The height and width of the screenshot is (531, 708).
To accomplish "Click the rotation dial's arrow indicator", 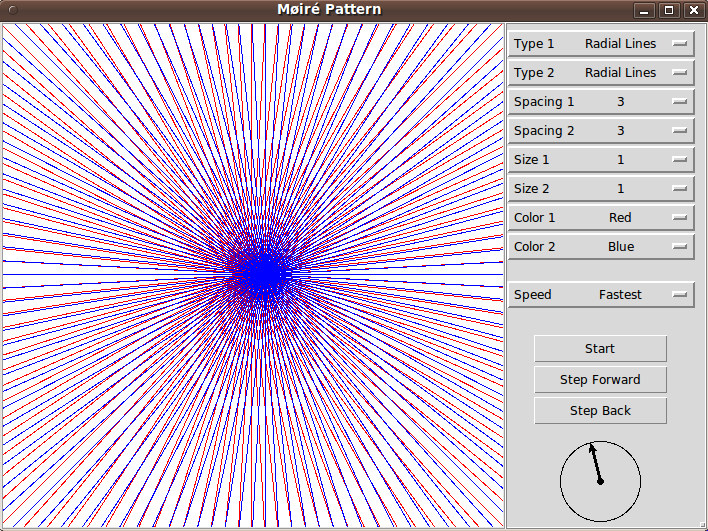I will tap(596, 463).
